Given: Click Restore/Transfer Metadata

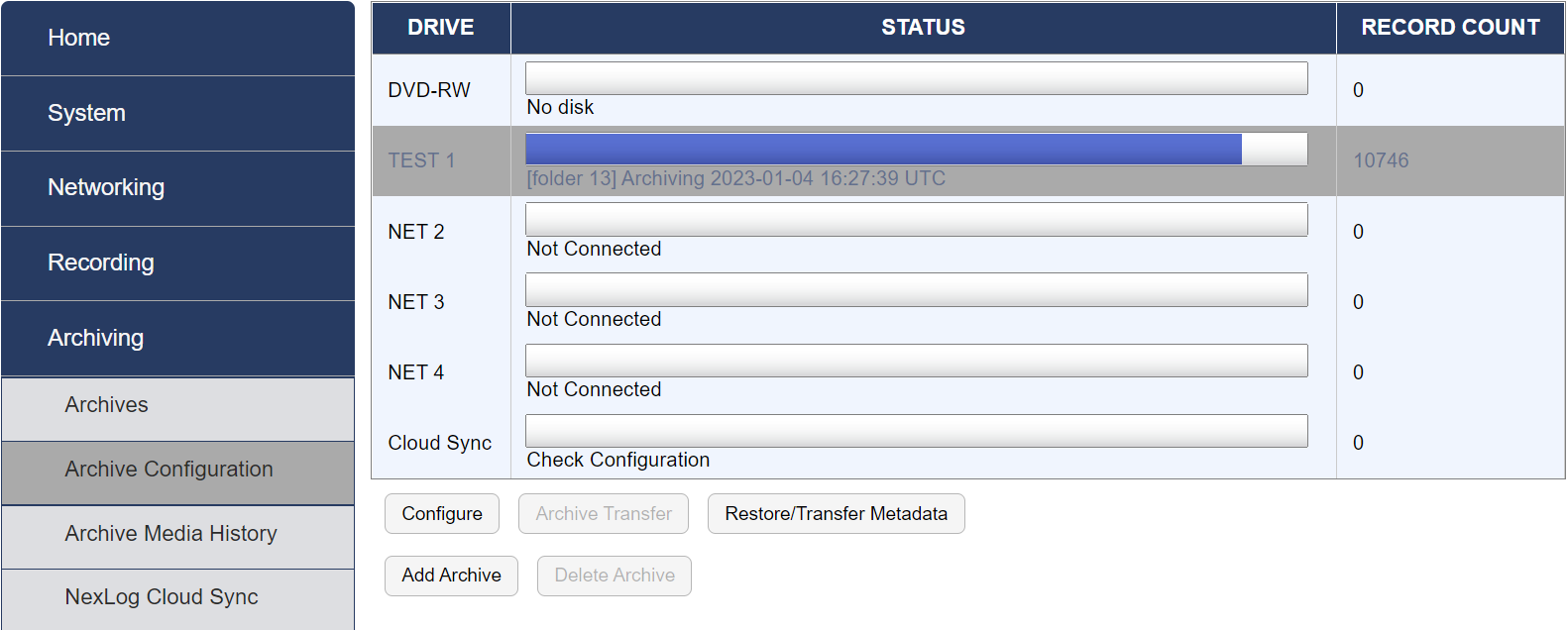Looking at the screenshot, I should pyautogui.click(x=836, y=513).
